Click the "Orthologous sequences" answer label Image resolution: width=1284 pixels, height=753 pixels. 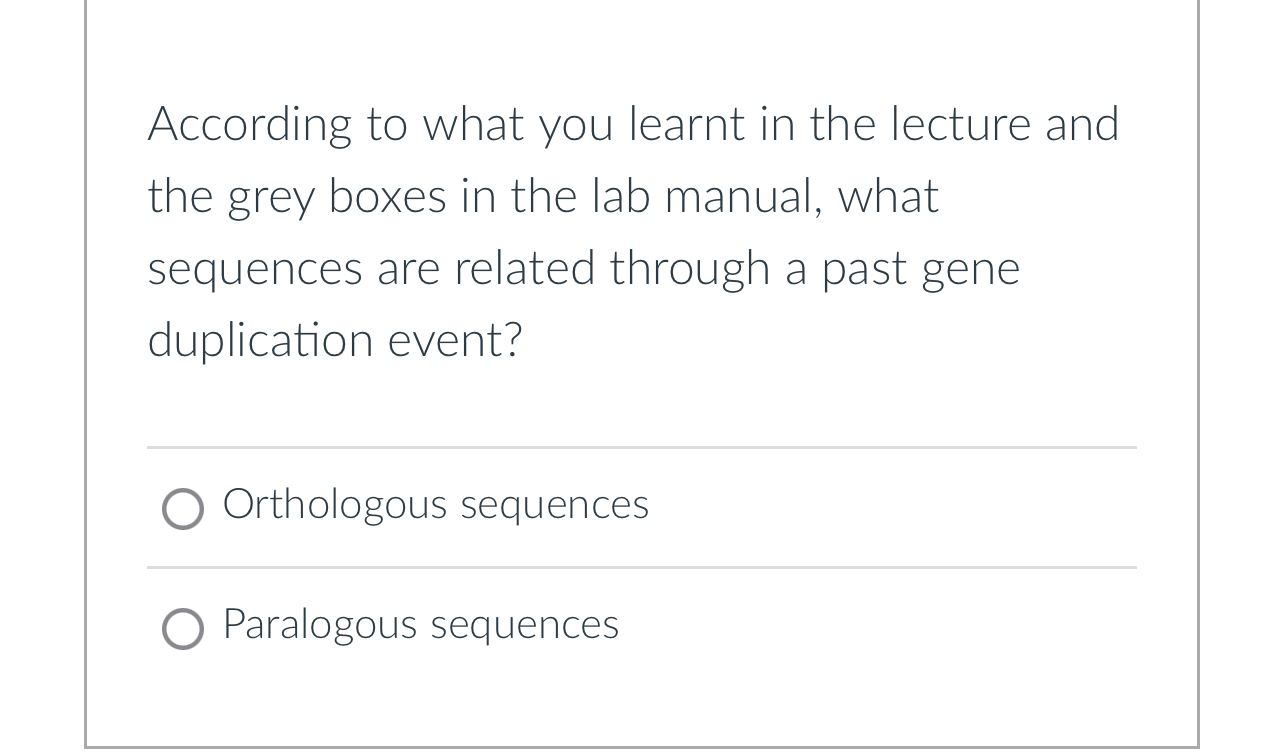click(x=435, y=505)
